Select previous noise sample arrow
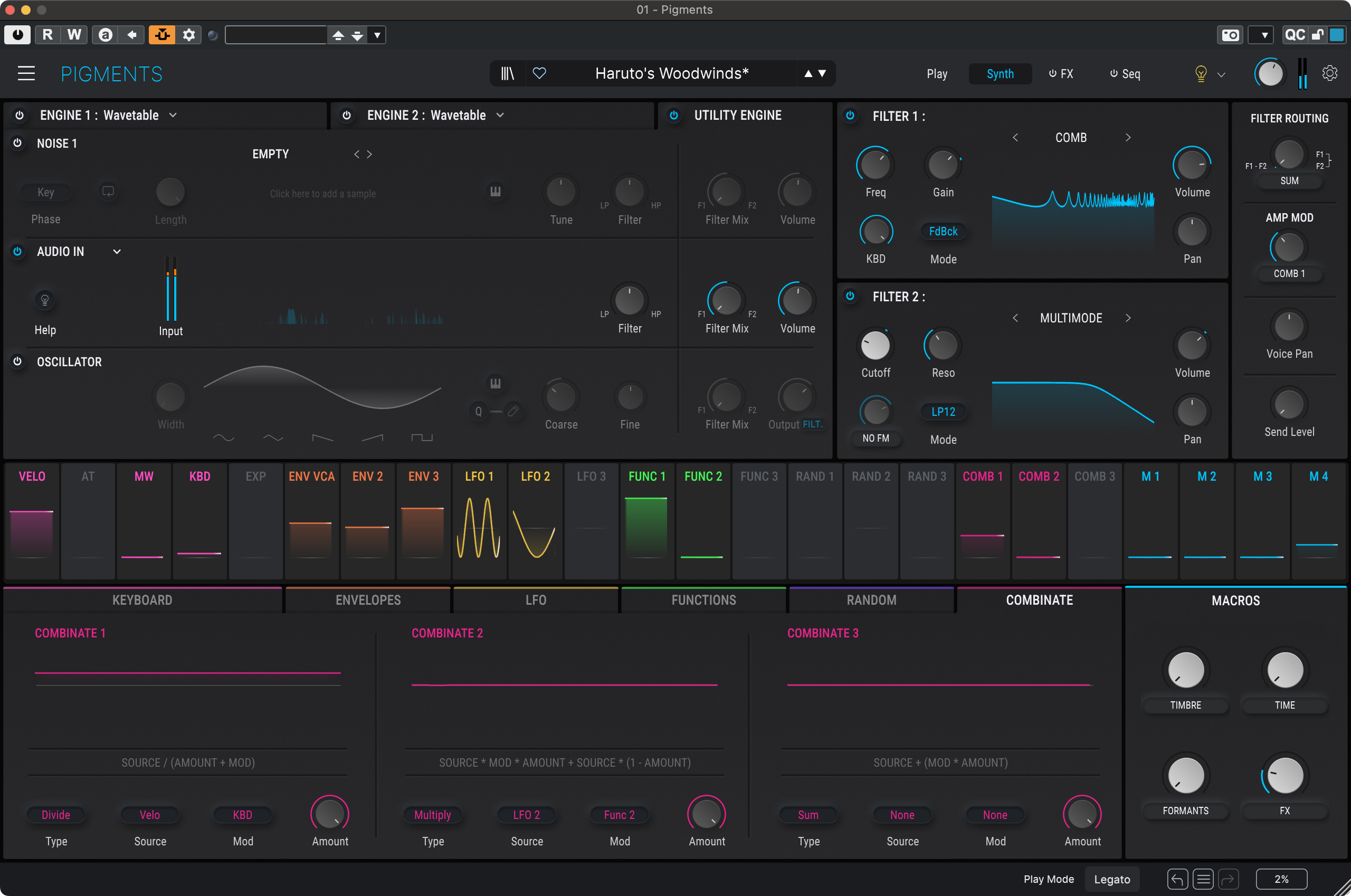This screenshot has width=1351, height=896. pyautogui.click(x=357, y=154)
